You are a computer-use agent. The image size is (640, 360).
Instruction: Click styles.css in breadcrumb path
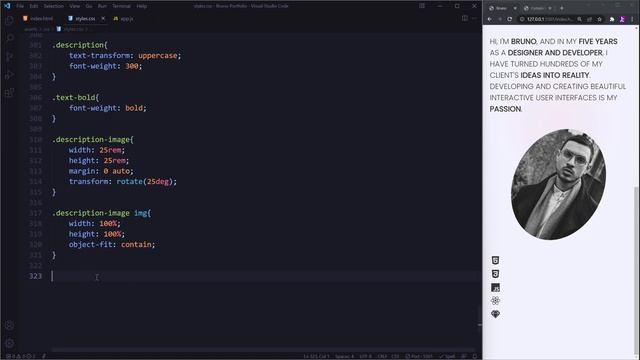(x=72, y=29)
